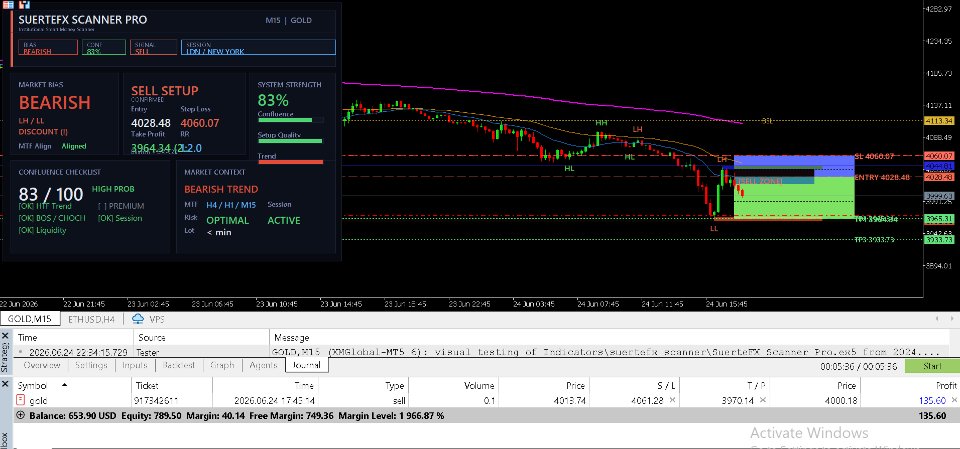Open the Settings tester tab
The image size is (960, 449).
point(91,365)
